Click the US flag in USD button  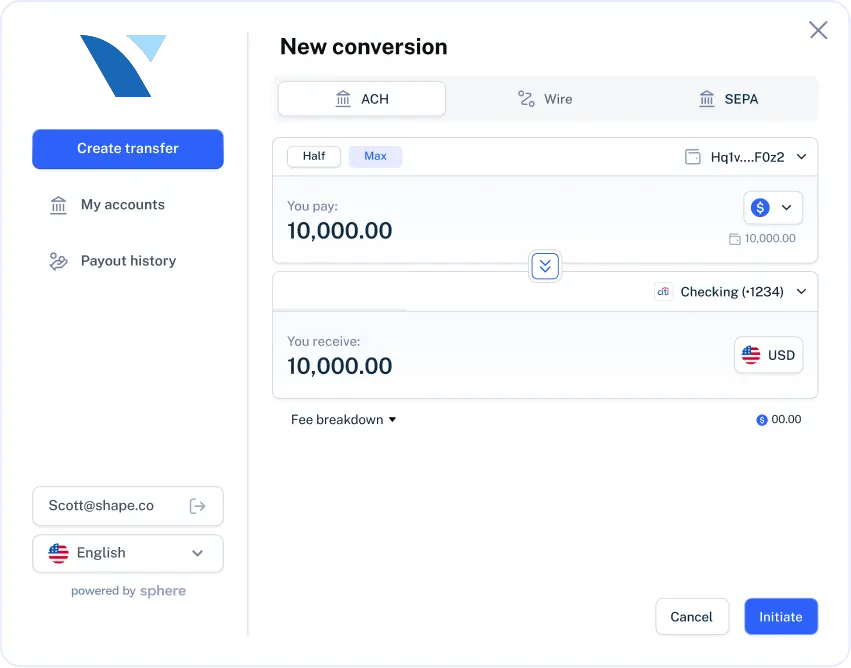[x=751, y=355]
